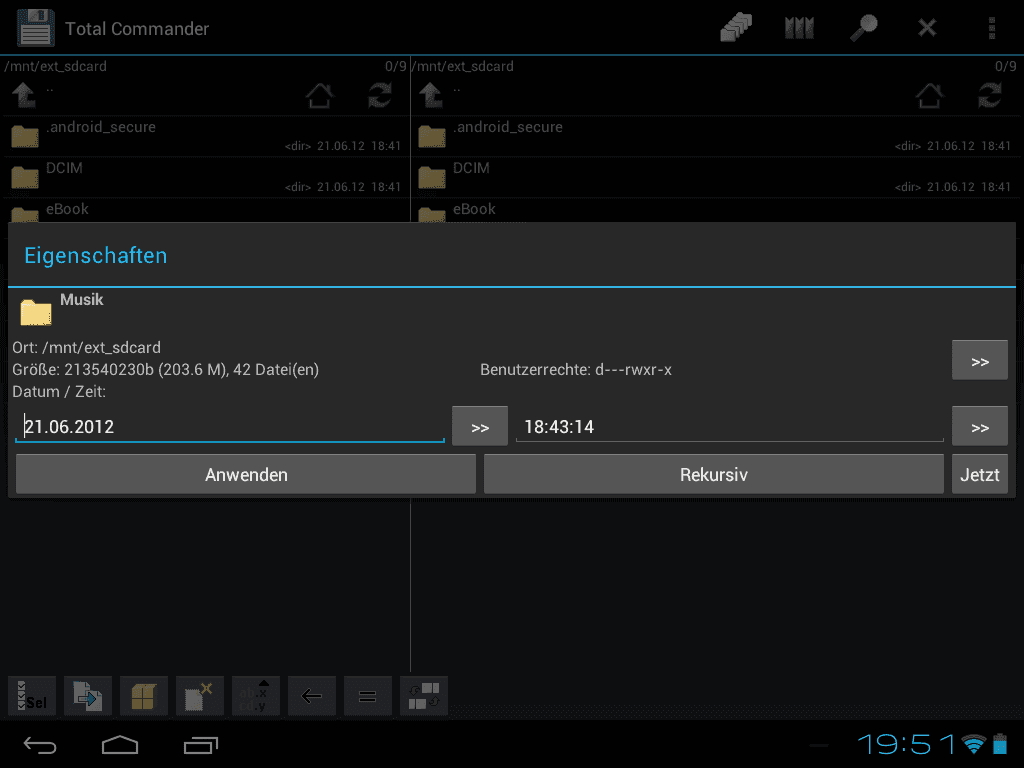Reload the right panel file list
The image size is (1024, 768).
989,95
